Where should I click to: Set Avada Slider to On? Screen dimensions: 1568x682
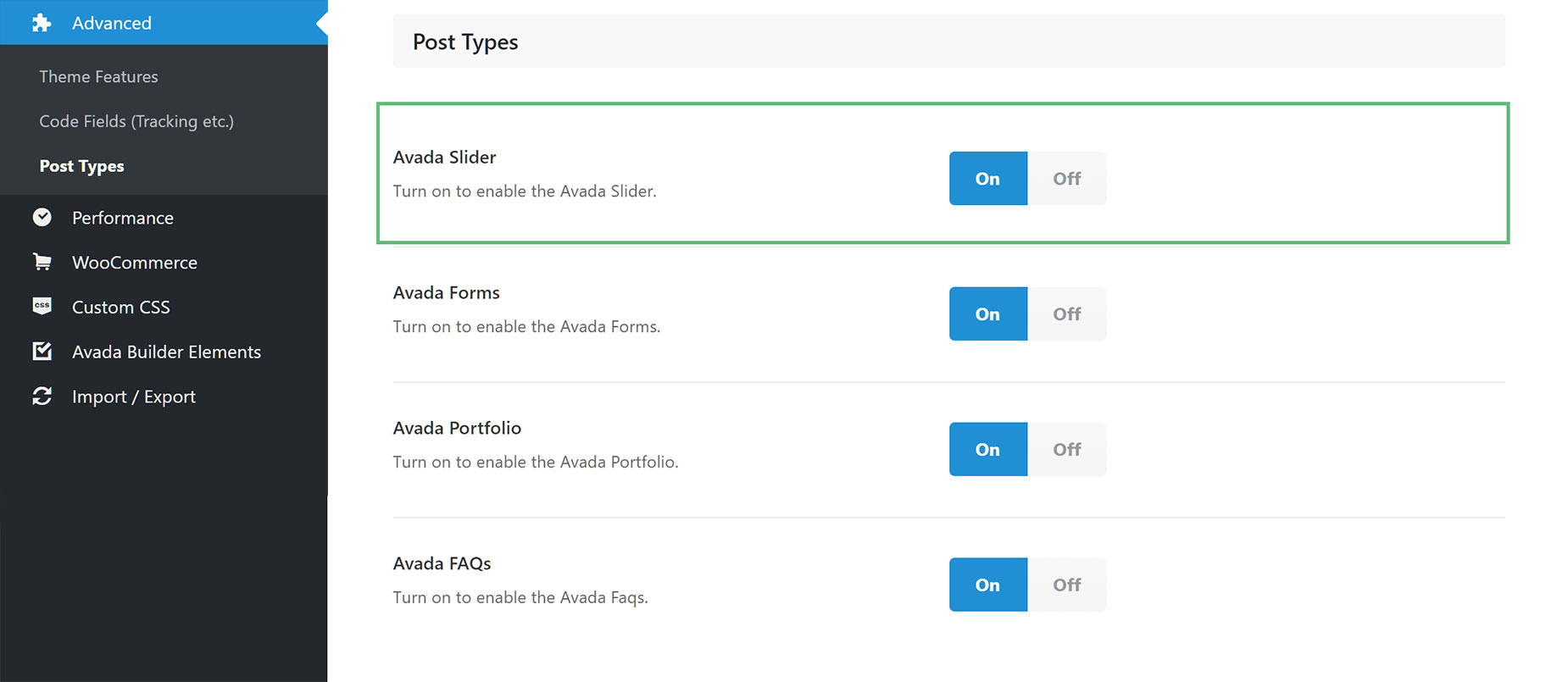click(x=988, y=178)
